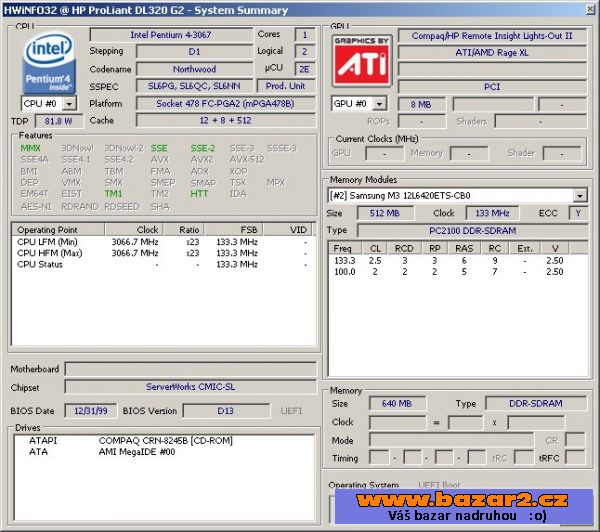Click the Logical processors value field
The height and width of the screenshot is (532, 600).
(x=305, y=52)
